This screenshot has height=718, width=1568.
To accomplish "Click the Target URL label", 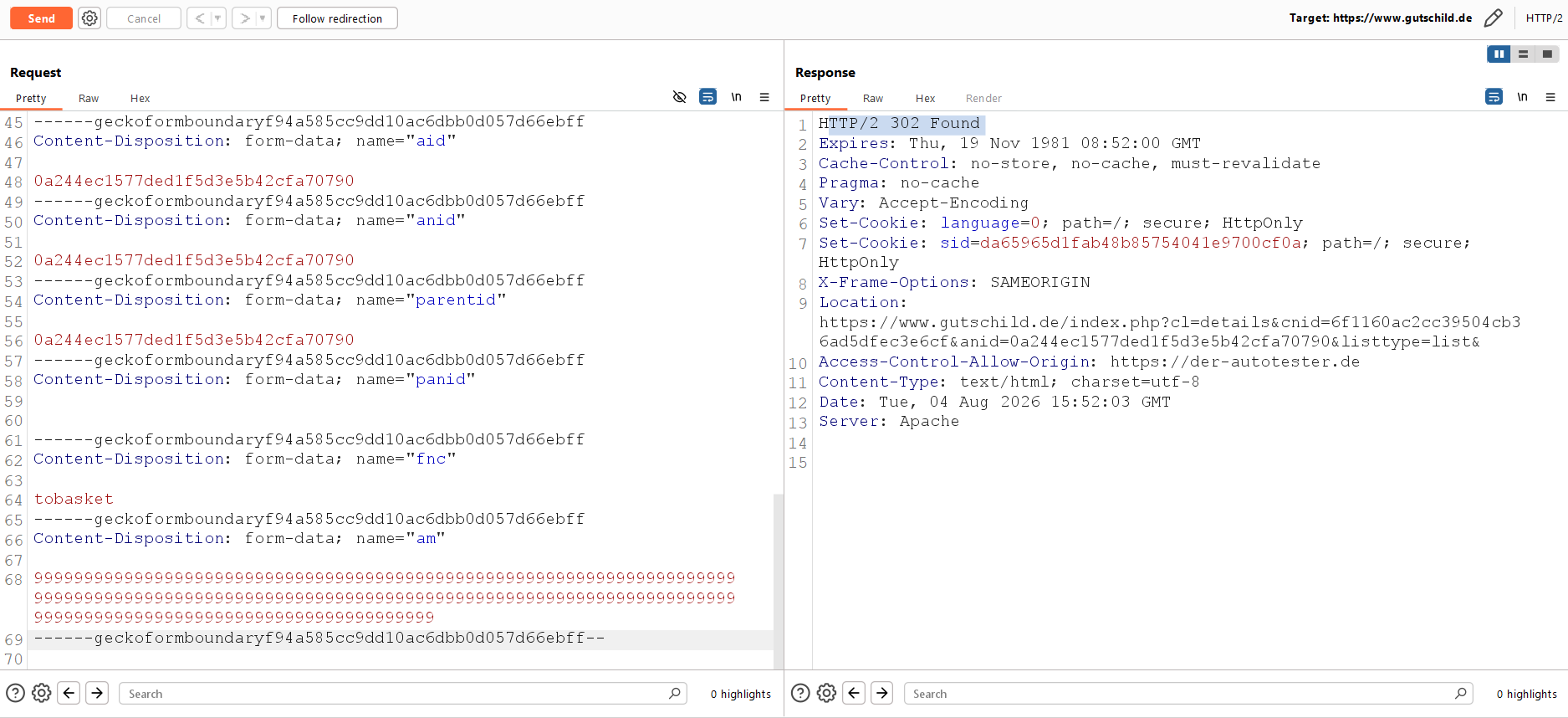I will point(1381,18).
